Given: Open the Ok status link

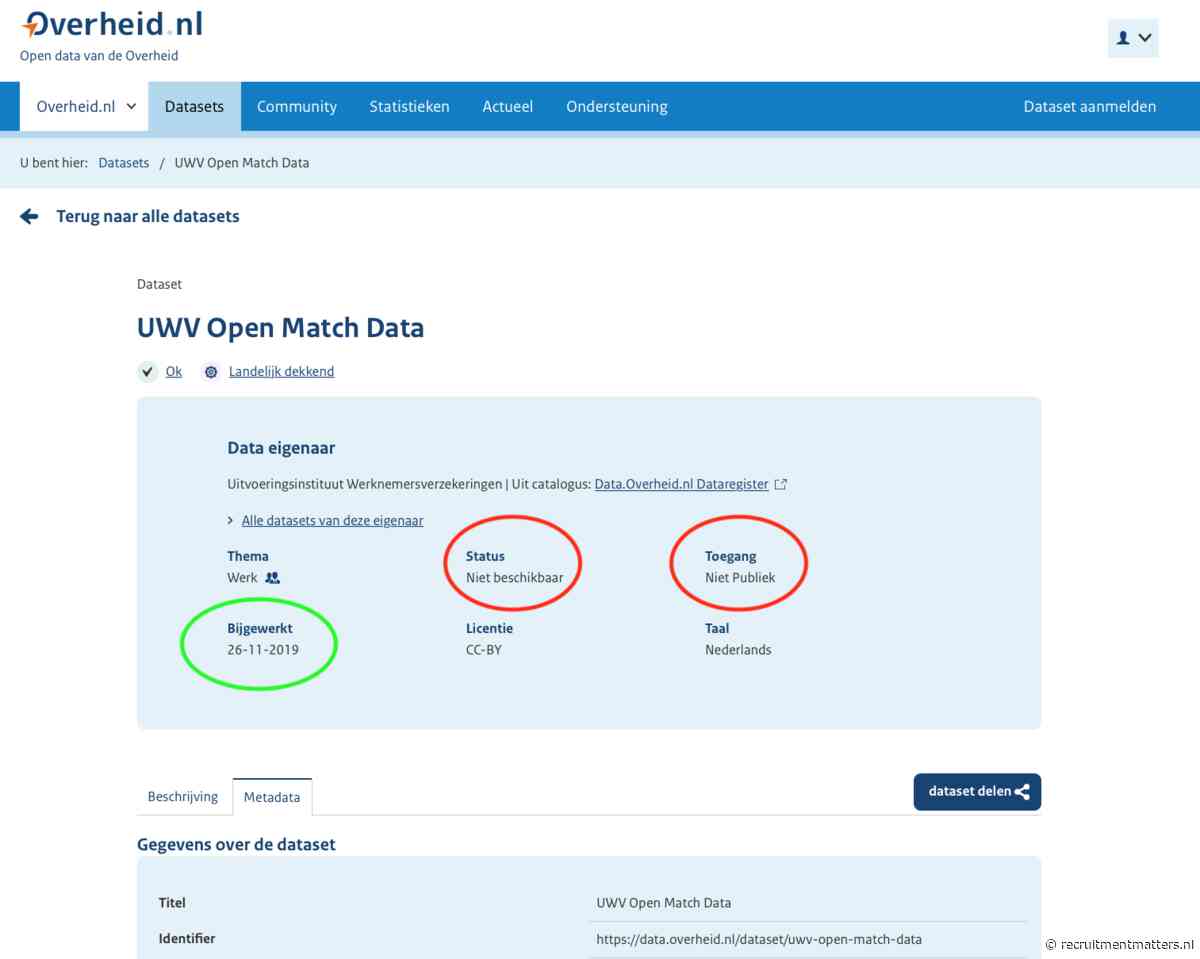Looking at the screenshot, I should point(174,372).
